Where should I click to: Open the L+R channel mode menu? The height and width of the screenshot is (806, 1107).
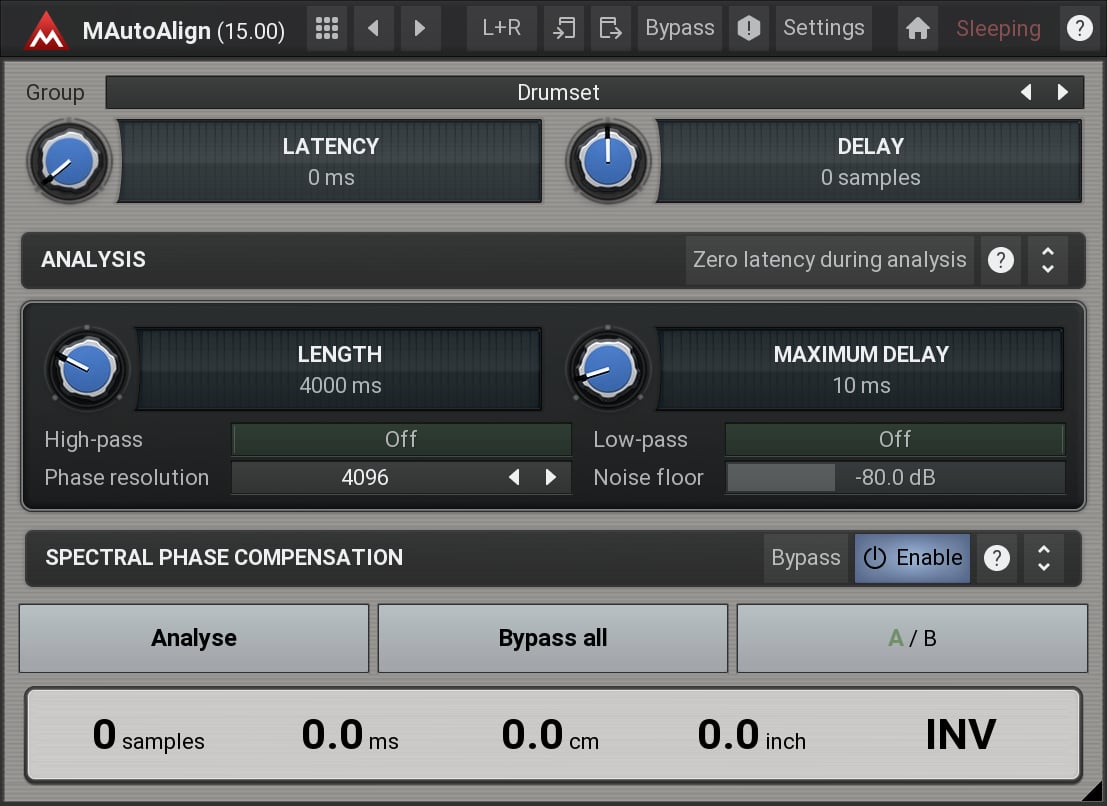coord(501,28)
